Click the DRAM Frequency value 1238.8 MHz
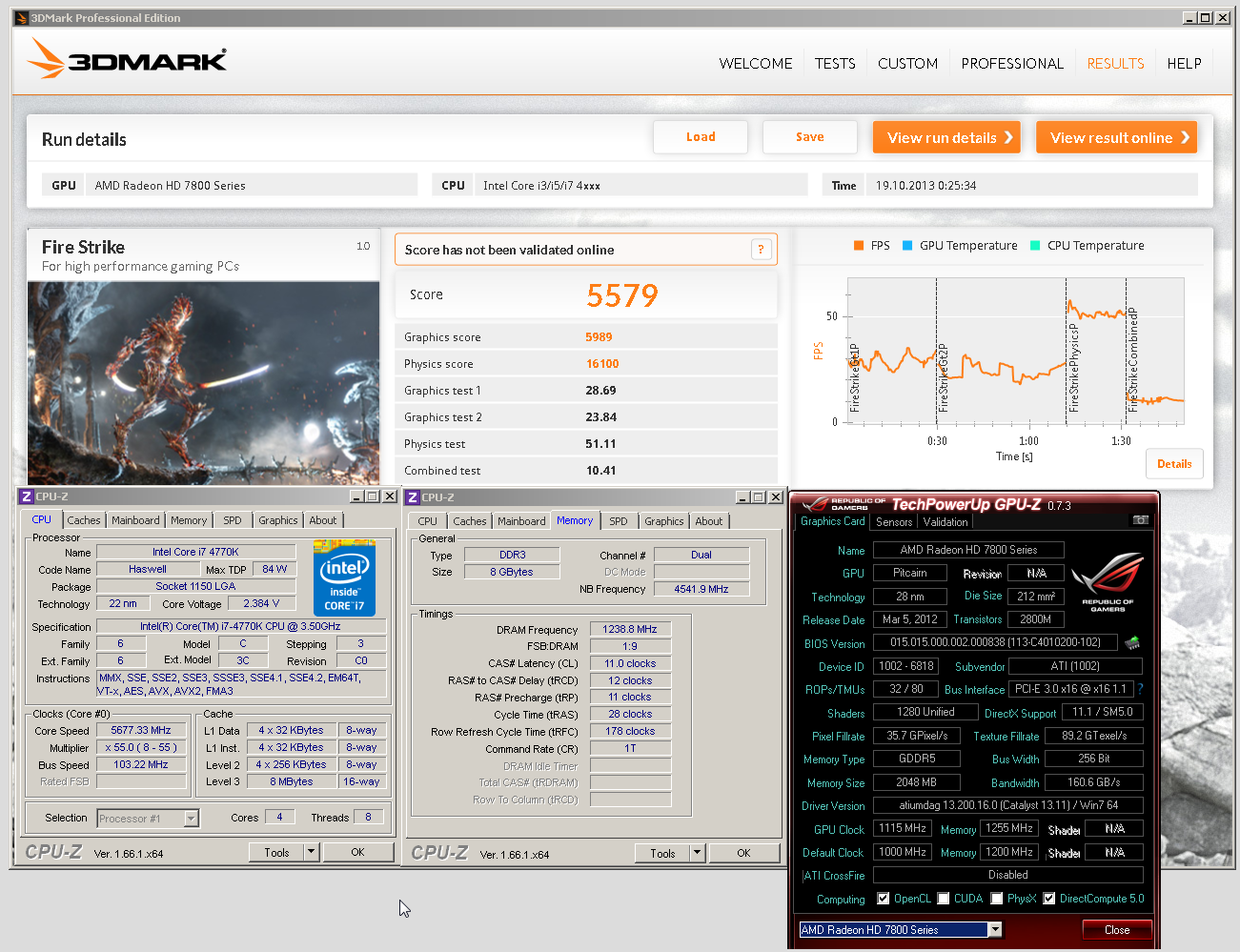The width and height of the screenshot is (1240, 952). [x=630, y=630]
